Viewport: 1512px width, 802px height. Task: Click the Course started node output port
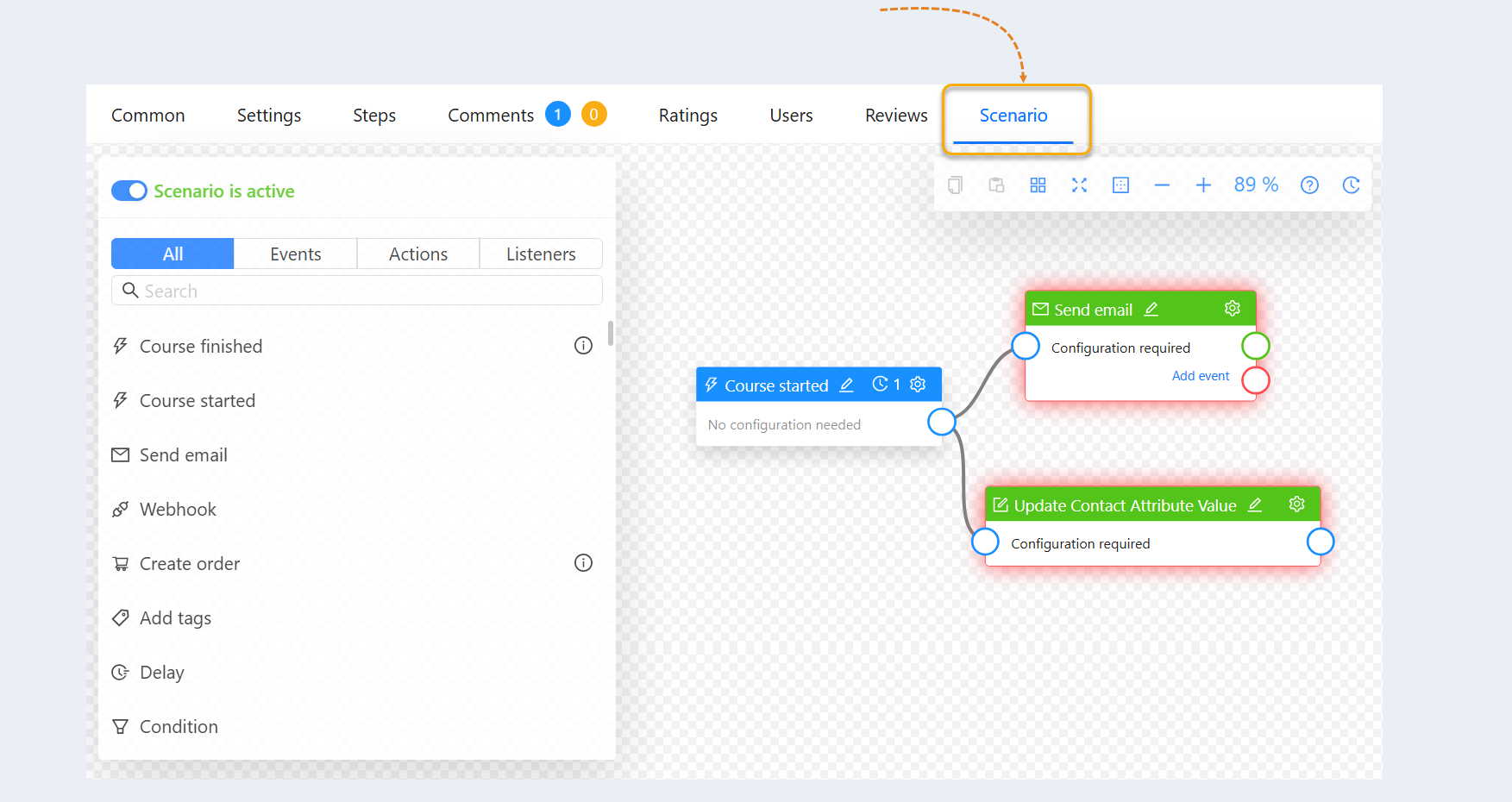pyautogui.click(x=941, y=422)
